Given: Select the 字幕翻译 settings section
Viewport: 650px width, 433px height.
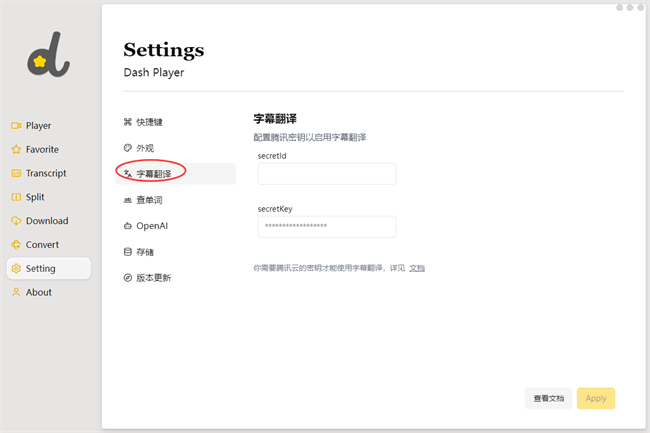Looking at the screenshot, I should pyautogui.click(x=175, y=174).
